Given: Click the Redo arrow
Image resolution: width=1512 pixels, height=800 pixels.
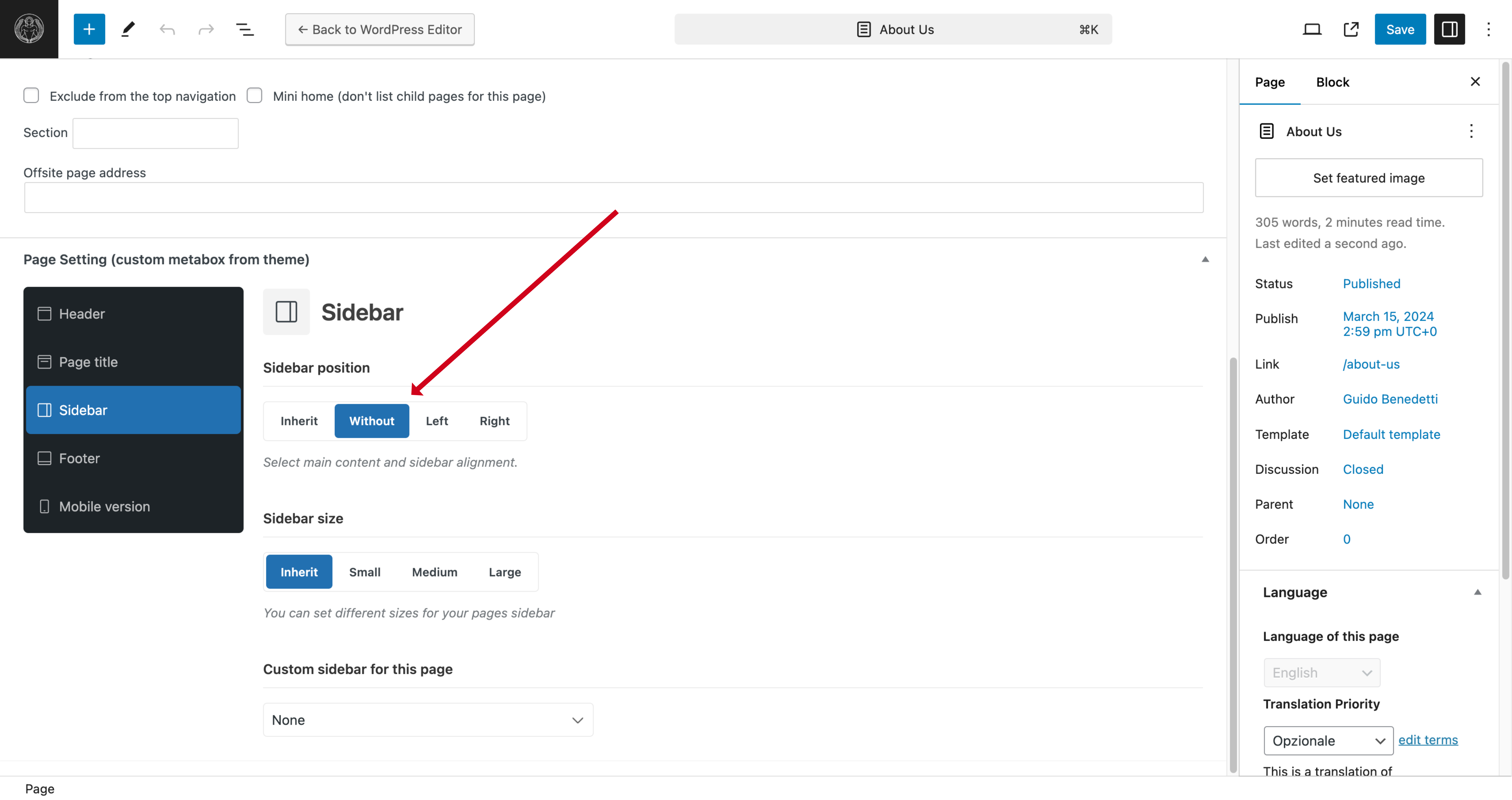Looking at the screenshot, I should pos(206,29).
